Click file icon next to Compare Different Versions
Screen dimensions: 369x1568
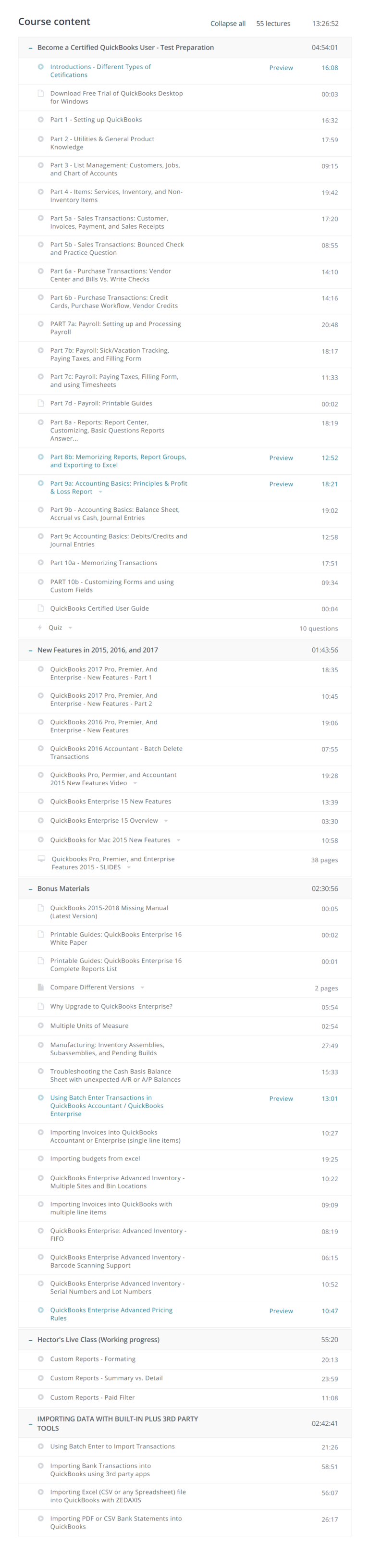click(x=41, y=988)
